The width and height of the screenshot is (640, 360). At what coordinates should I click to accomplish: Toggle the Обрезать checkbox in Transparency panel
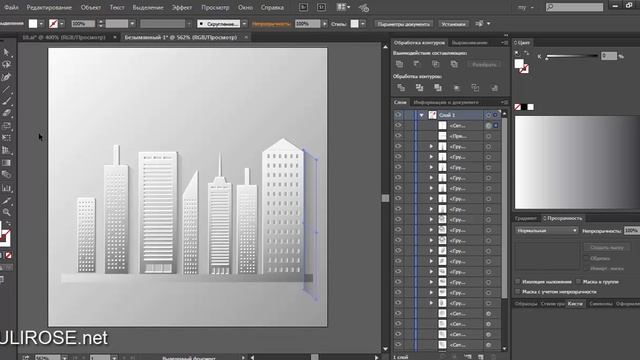tap(587, 258)
